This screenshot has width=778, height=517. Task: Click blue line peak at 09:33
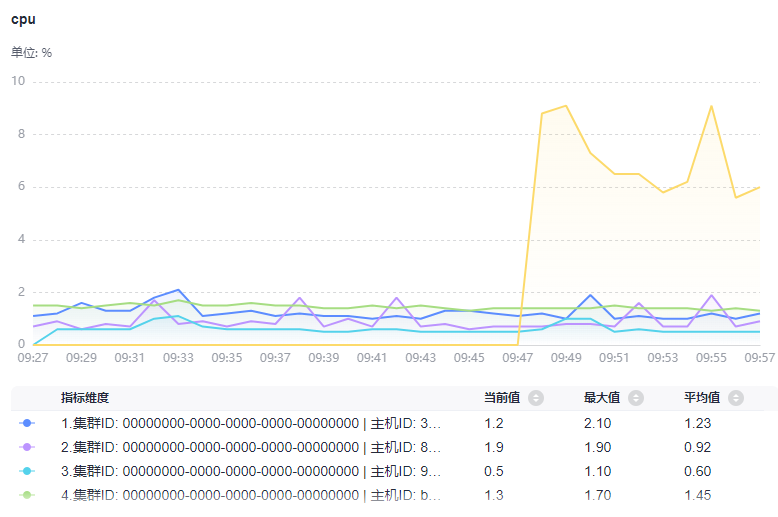178,289
